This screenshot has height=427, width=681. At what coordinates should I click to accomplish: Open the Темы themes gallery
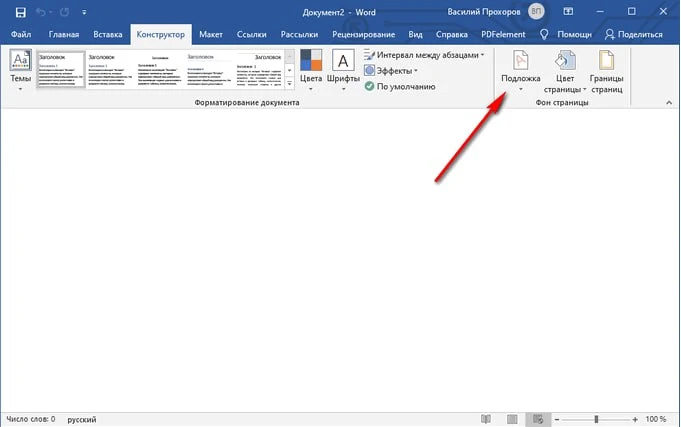coord(20,70)
